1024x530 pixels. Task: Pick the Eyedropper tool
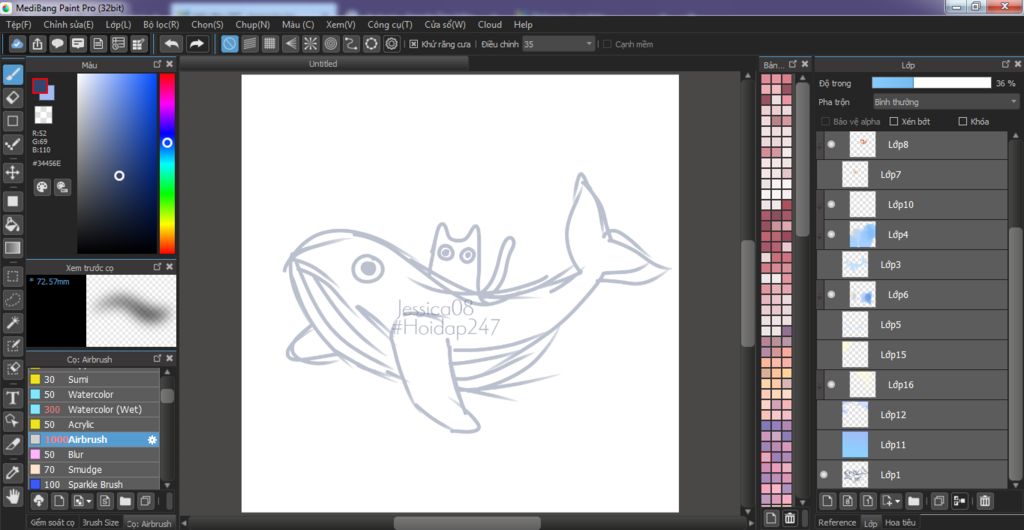(13, 472)
